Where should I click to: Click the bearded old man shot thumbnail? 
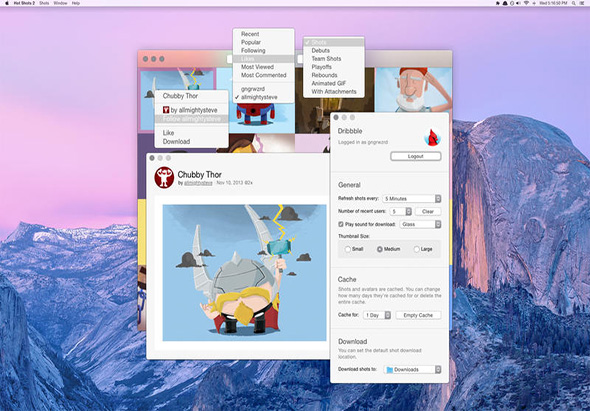tap(414, 90)
